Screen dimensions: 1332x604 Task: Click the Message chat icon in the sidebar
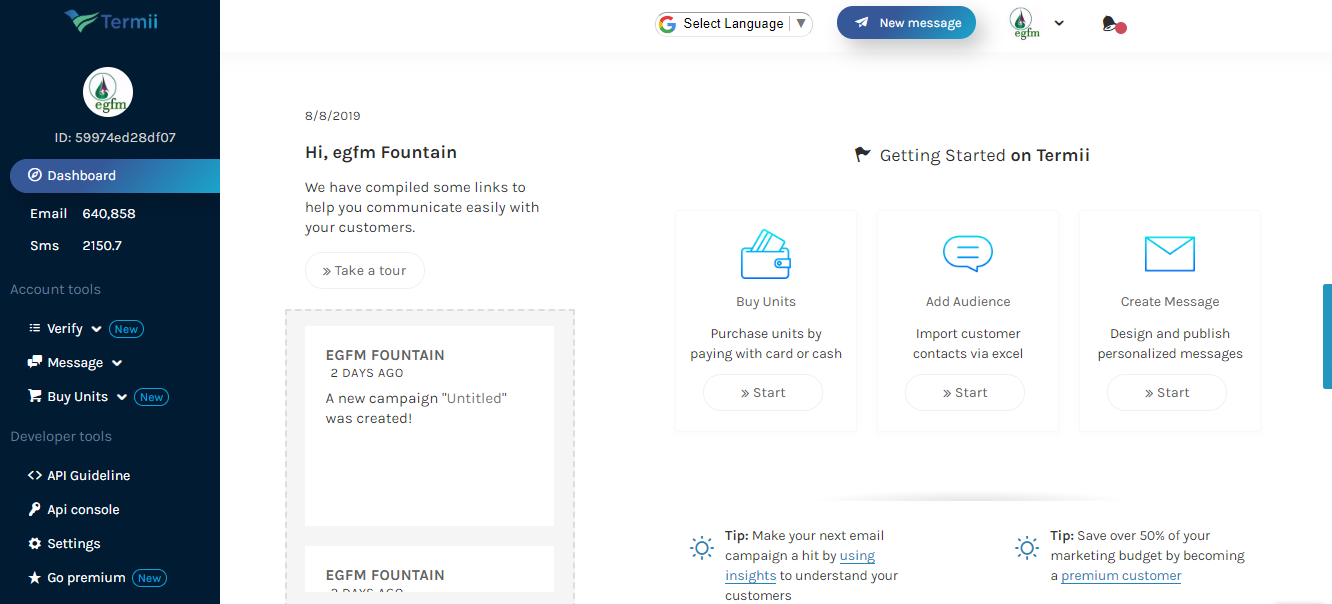[x=35, y=362]
